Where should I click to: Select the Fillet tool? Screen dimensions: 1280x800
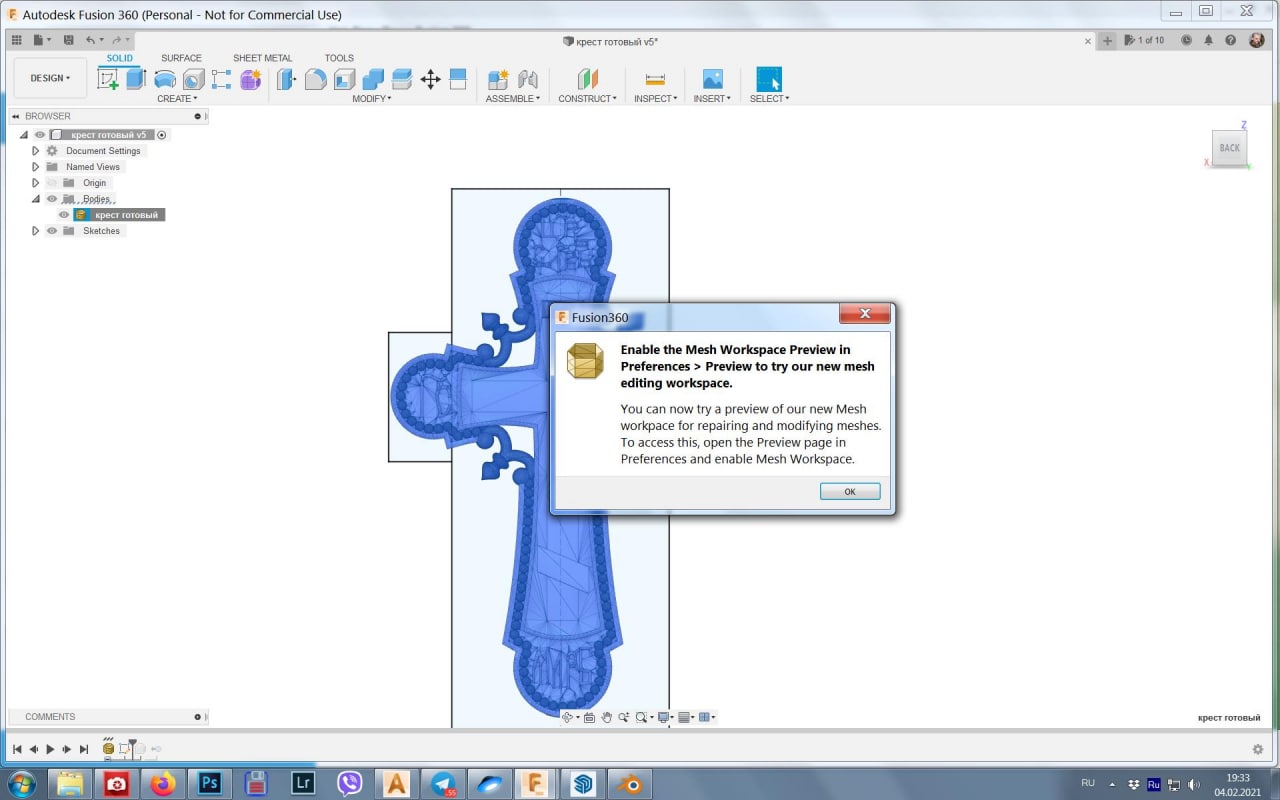tap(315, 79)
